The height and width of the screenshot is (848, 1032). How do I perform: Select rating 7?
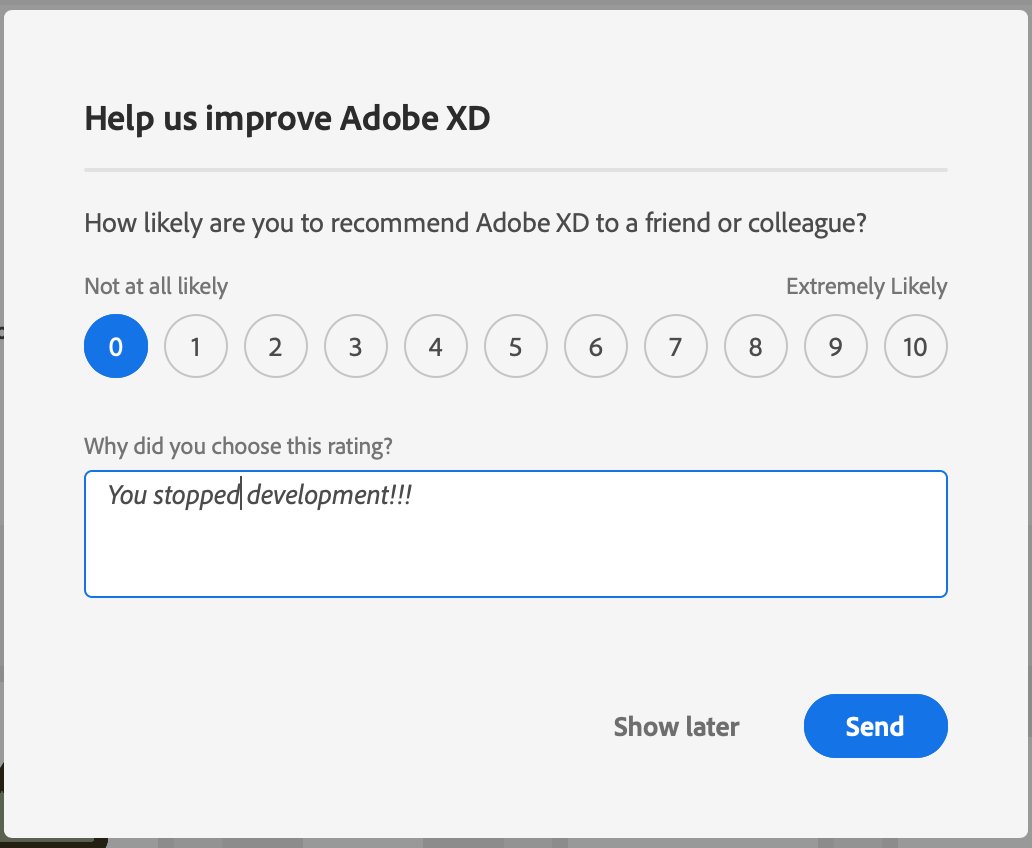(x=676, y=346)
